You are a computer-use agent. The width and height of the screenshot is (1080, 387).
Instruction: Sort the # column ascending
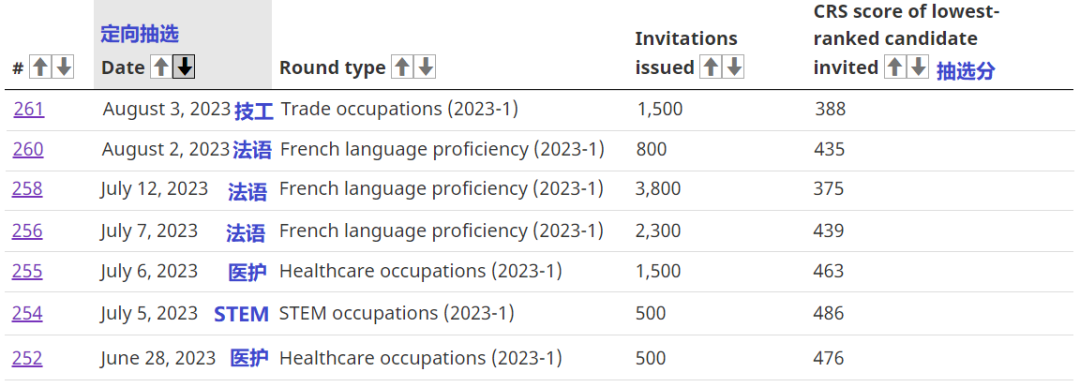[41, 67]
